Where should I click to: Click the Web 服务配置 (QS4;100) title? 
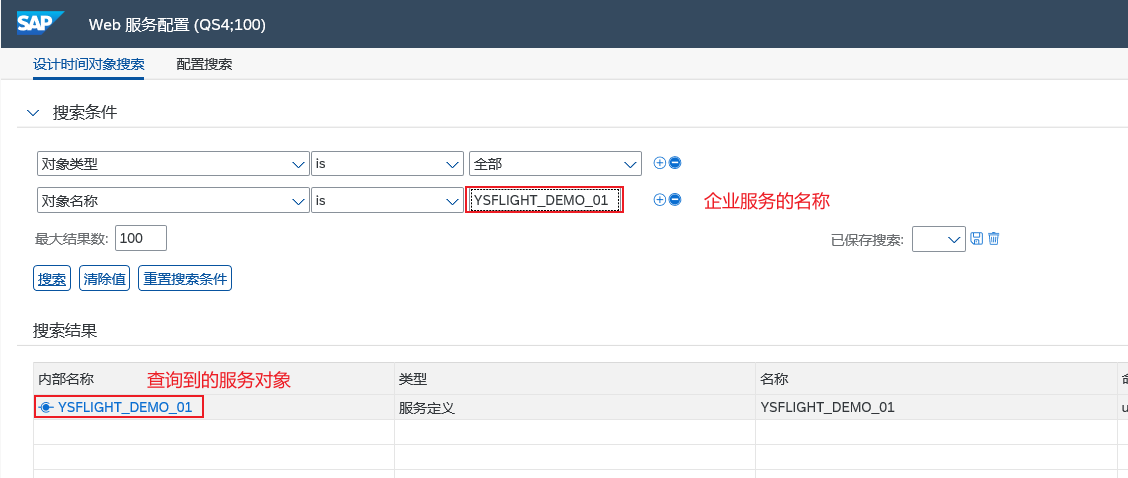point(177,24)
